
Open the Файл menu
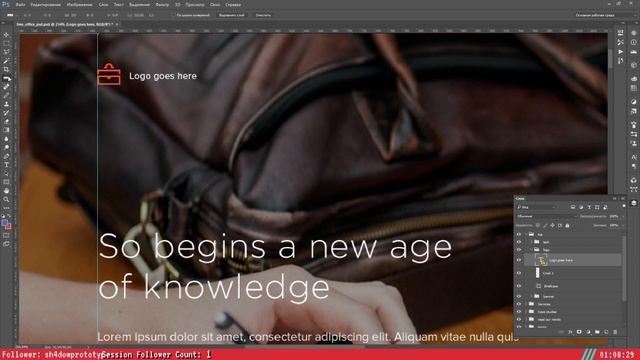[20, 5]
